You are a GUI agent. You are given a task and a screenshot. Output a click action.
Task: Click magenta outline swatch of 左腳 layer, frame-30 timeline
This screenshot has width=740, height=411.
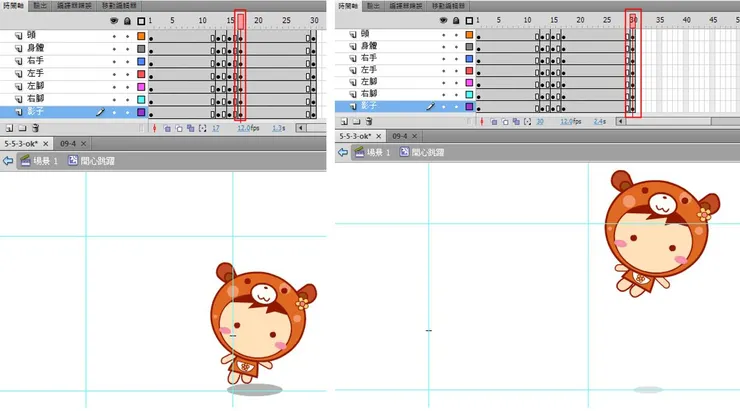[469, 83]
